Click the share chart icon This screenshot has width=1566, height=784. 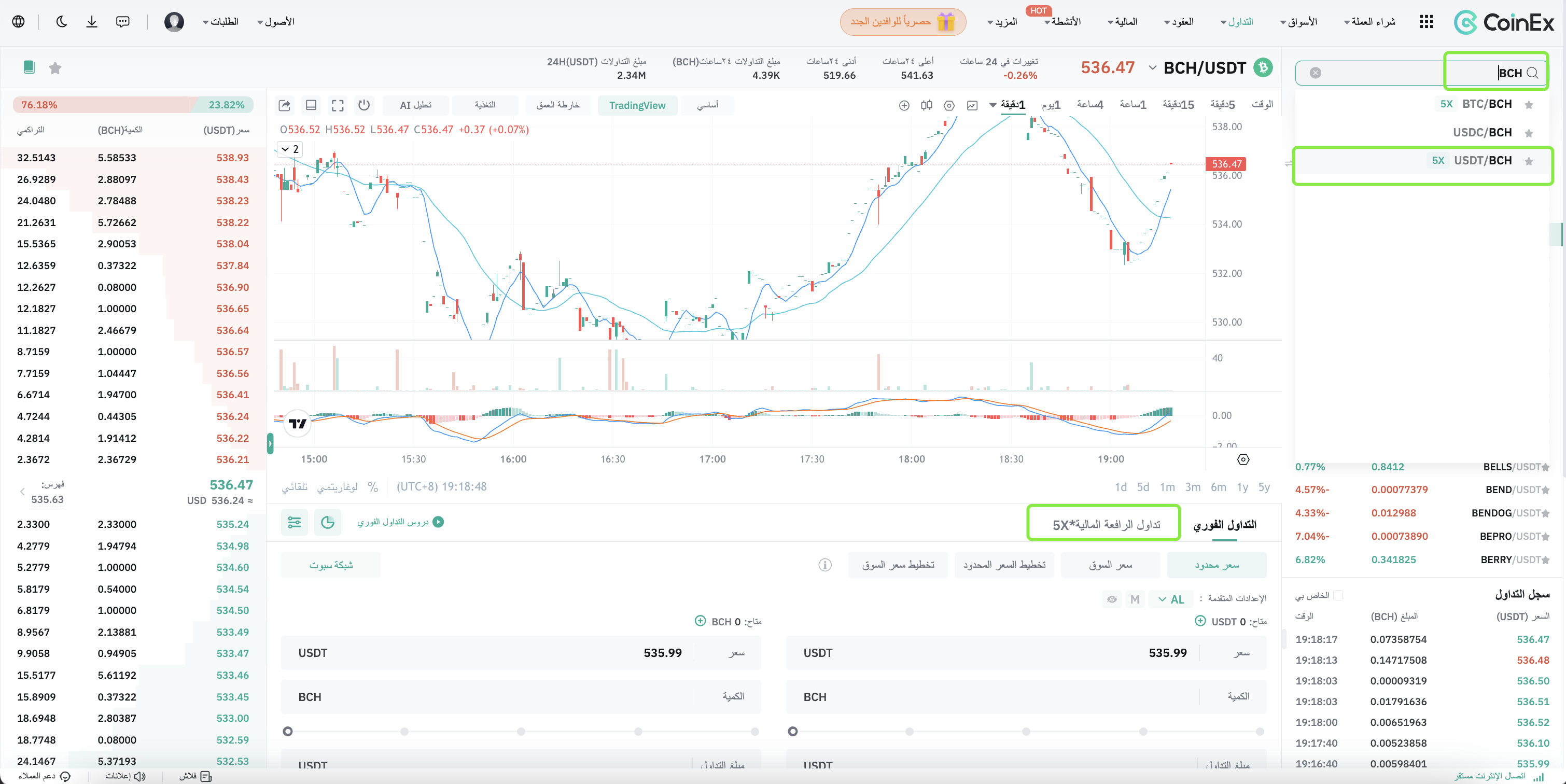click(x=285, y=105)
